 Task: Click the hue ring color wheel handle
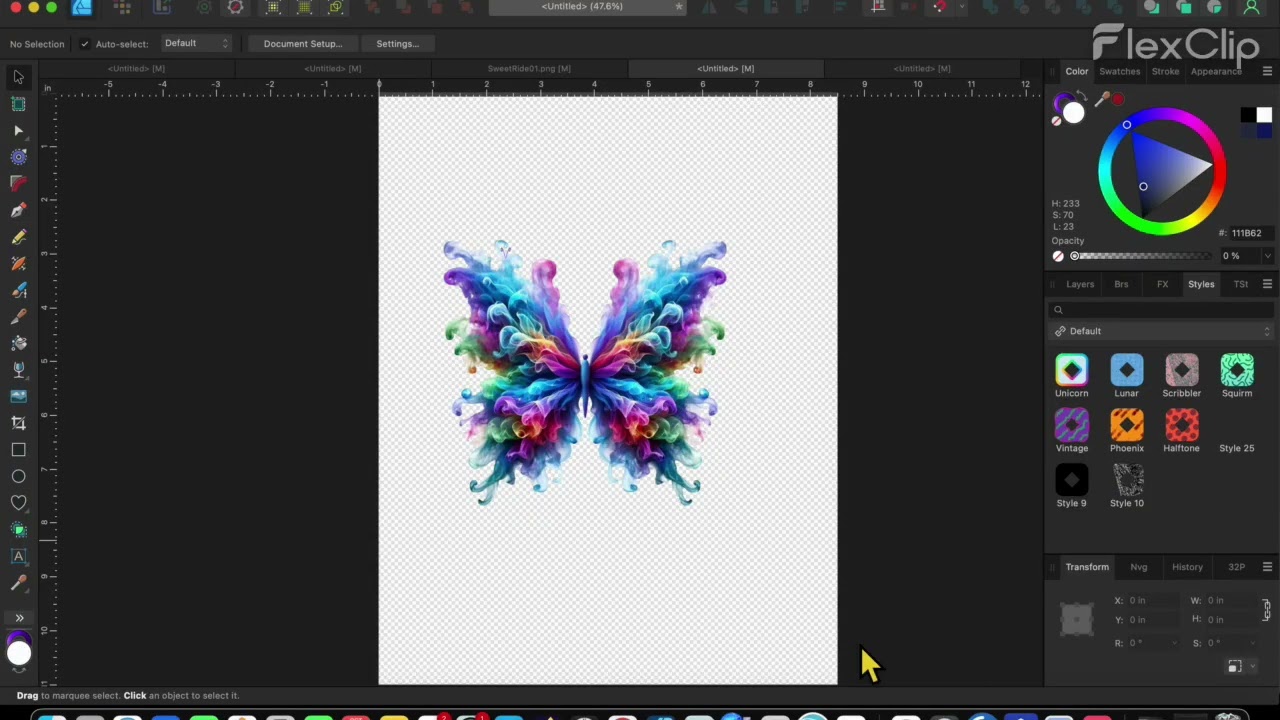[1127, 125]
